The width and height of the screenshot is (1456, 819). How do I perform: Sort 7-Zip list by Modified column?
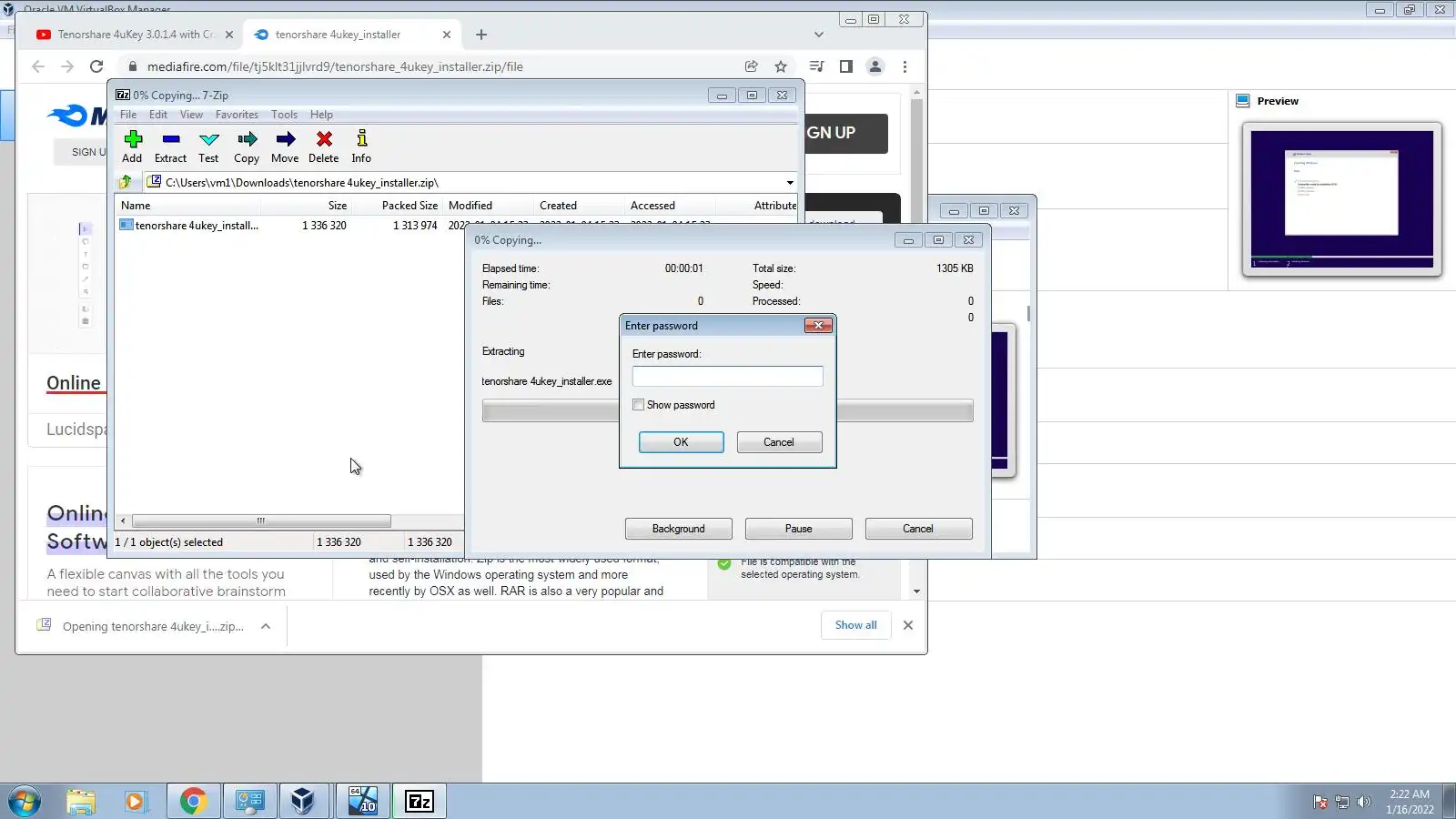point(488,206)
